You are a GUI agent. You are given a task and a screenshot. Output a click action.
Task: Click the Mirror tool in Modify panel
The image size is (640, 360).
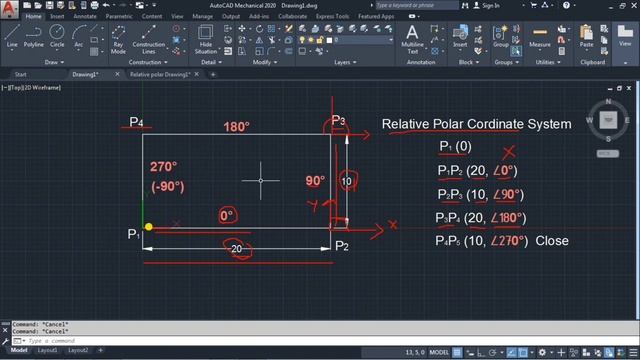click(x=259, y=40)
